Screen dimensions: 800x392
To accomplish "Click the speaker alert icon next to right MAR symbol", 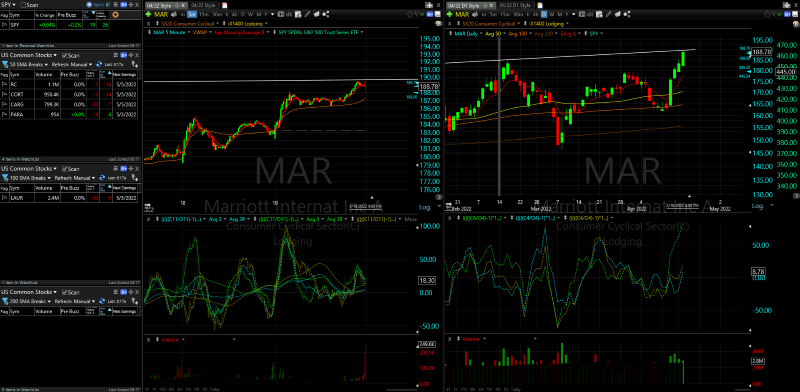I will click(x=475, y=14).
